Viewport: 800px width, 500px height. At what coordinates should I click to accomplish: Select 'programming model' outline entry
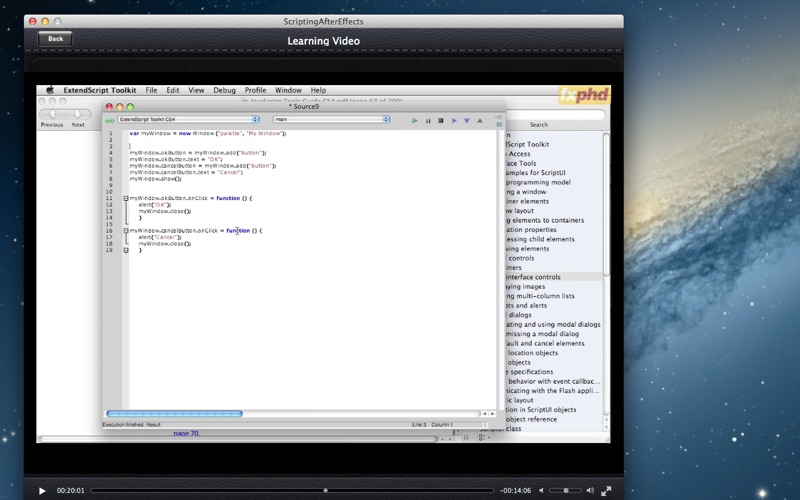538,182
